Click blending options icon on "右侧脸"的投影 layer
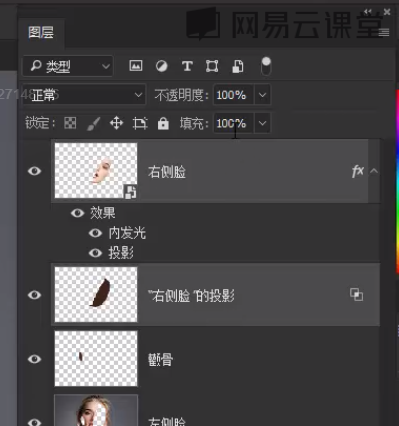This screenshot has width=399, height=426. (x=357, y=295)
